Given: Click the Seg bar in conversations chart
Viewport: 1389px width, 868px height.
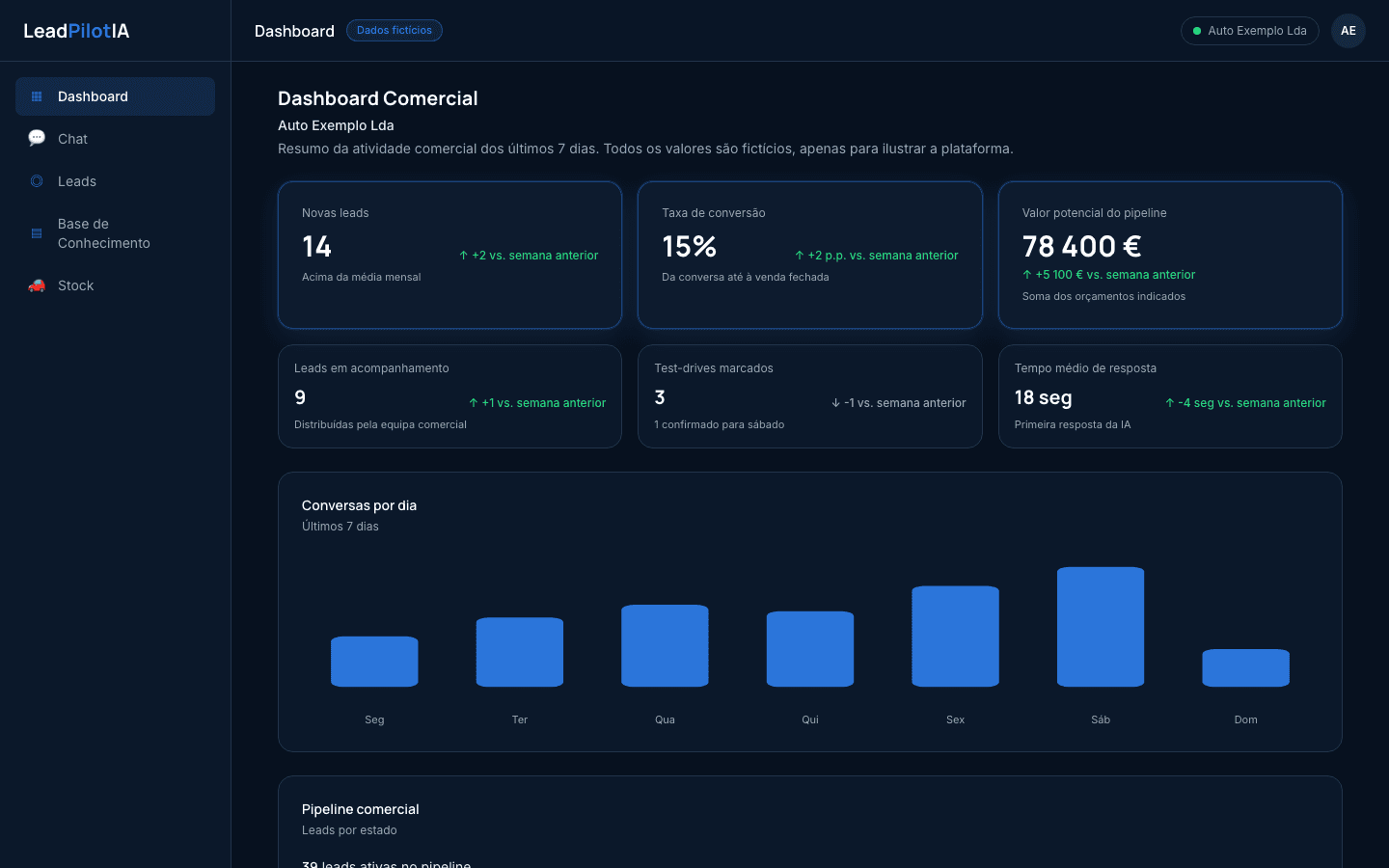Looking at the screenshot, I should tap(374, 662).
